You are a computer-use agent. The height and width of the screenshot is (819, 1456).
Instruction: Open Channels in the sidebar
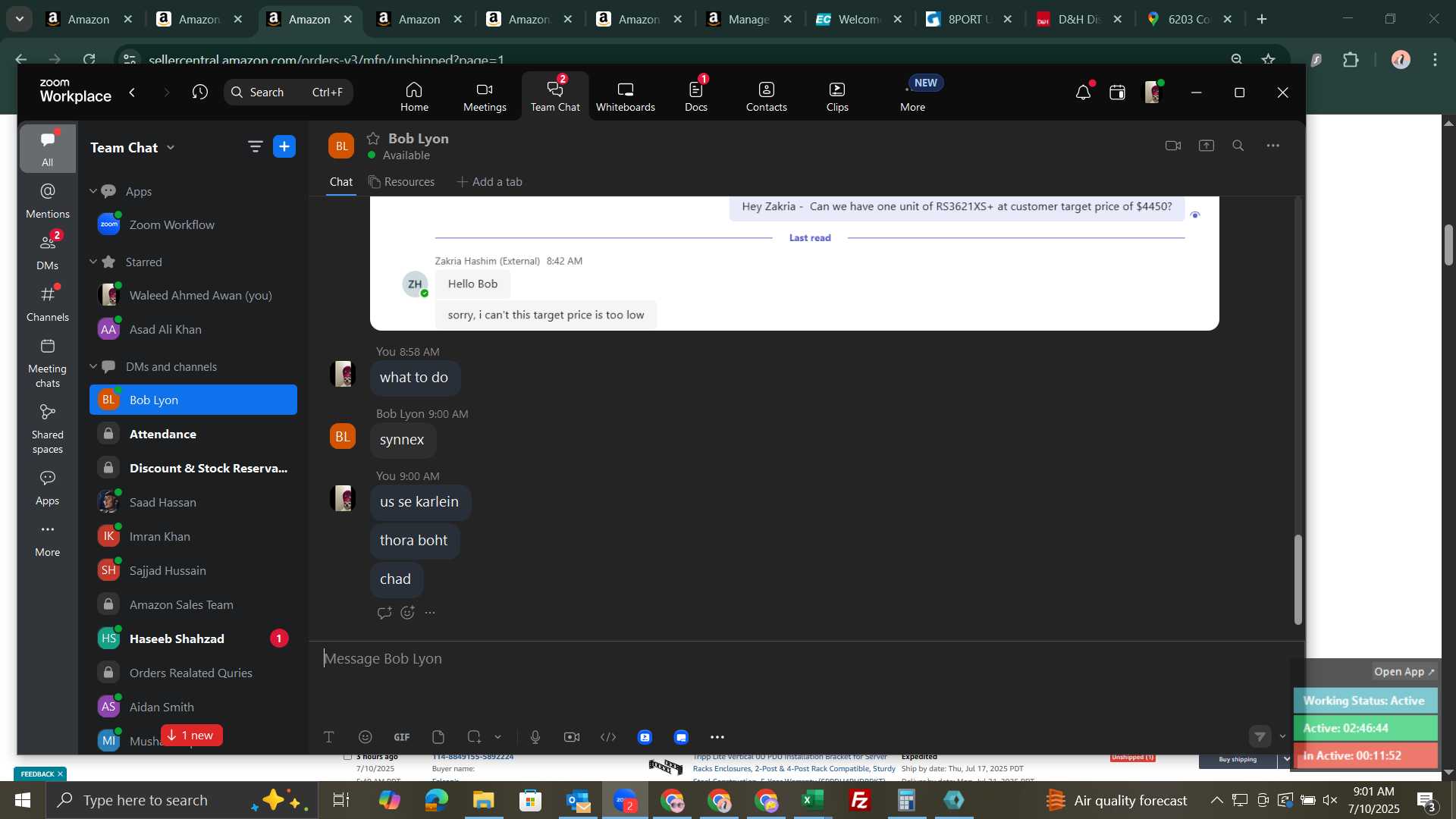coord(48,303)
